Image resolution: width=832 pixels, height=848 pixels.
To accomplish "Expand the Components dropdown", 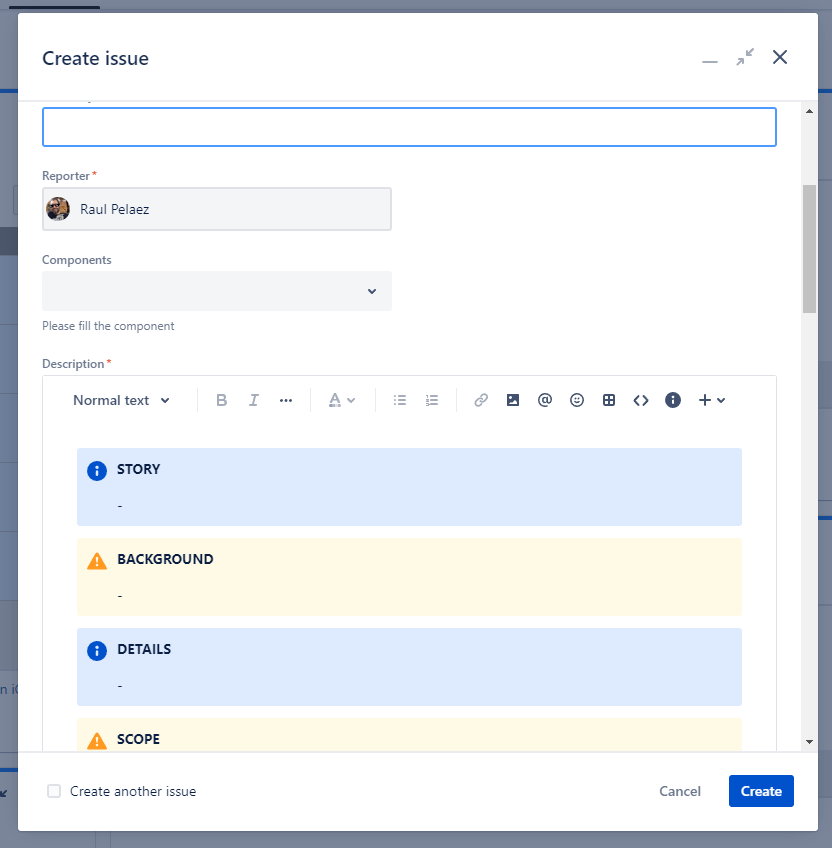I will [217, 291].
